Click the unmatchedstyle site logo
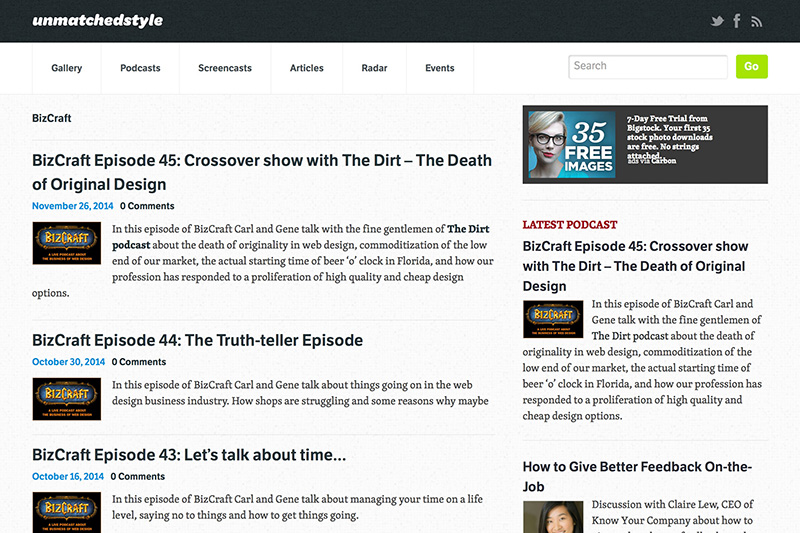Viewport: 800px width, 533px height. 97,20
